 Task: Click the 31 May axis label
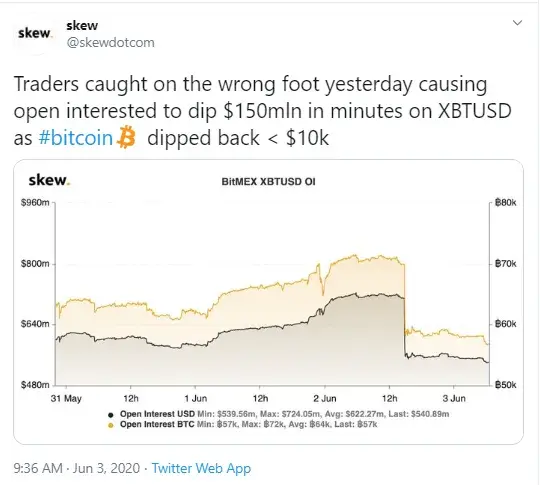pos(66,399)
